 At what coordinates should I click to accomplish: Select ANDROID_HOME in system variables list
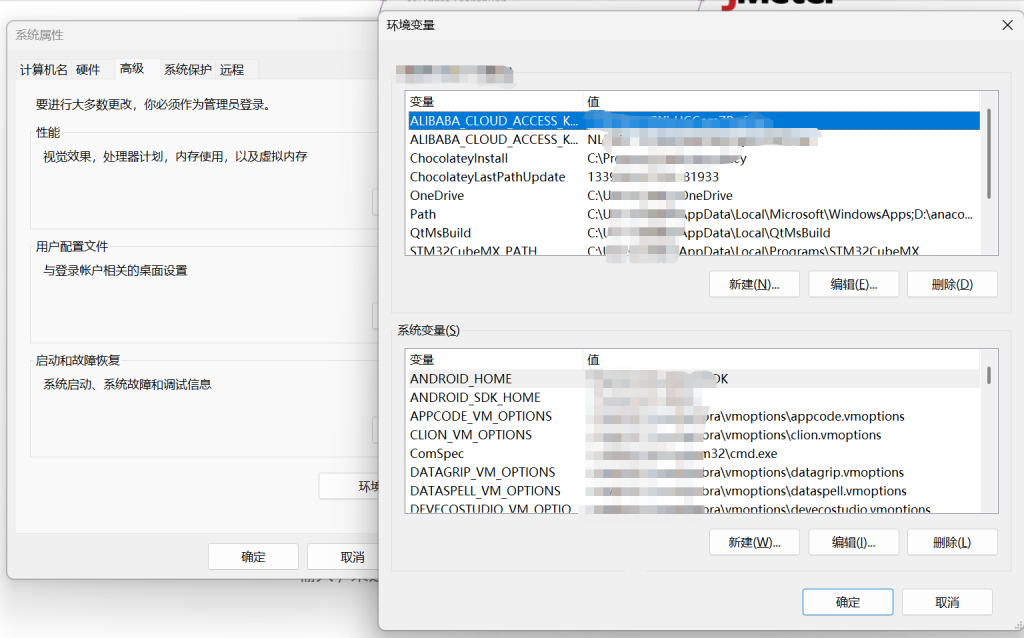[x=461, y=379]
